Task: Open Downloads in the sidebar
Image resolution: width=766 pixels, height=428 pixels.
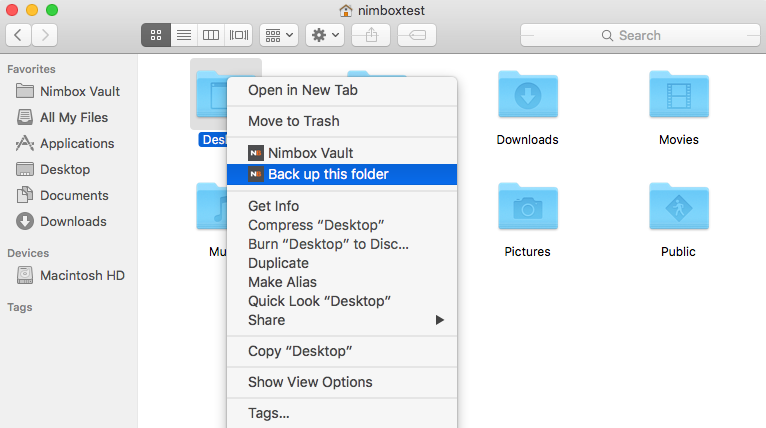Action: point(68,221)
